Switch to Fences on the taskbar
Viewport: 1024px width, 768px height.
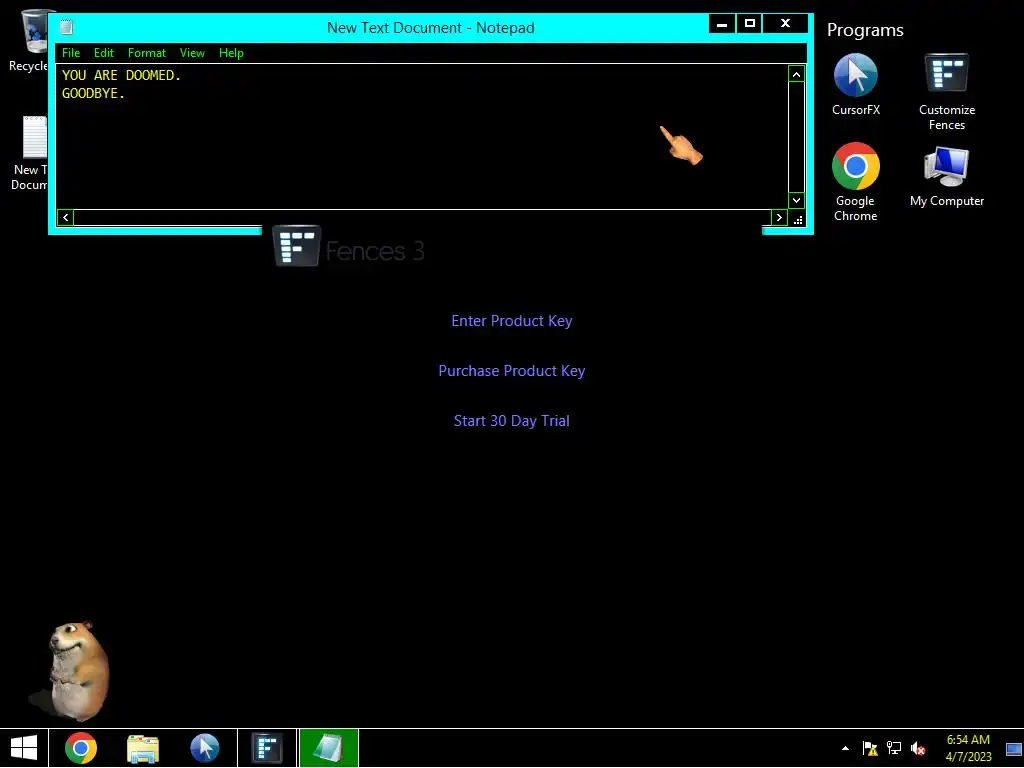coord(267,748)
